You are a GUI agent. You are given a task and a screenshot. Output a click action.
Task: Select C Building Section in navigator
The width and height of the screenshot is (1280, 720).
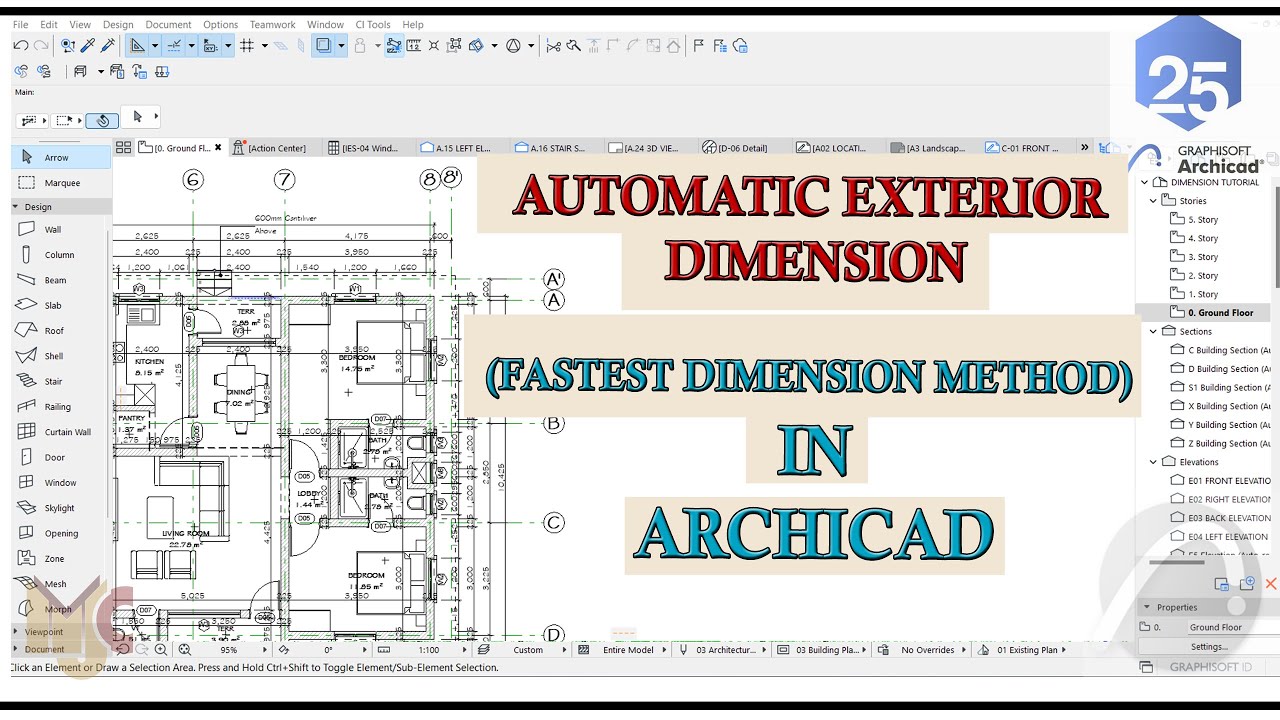pyautogui.click(x=1221, y=350)
